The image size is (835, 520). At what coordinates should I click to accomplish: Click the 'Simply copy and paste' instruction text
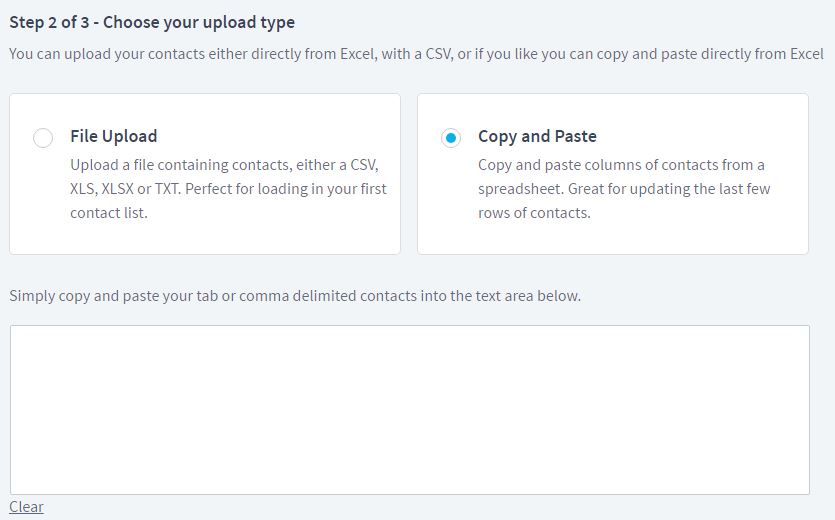coord(294,296)
